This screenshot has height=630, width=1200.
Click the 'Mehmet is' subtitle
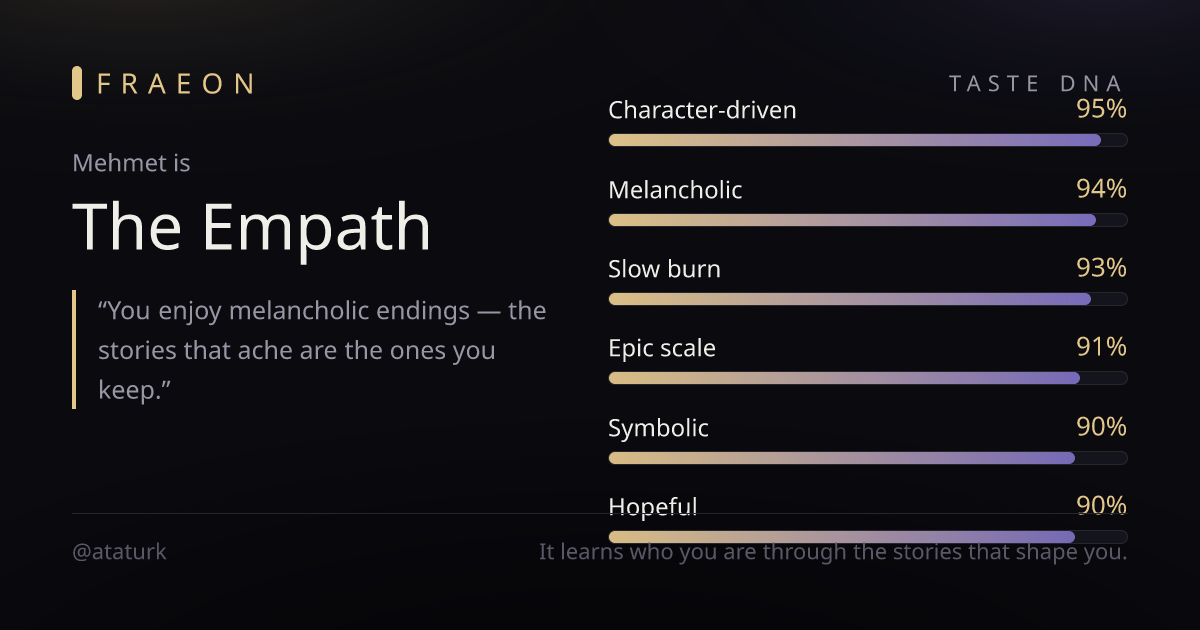tap(131, 163)
